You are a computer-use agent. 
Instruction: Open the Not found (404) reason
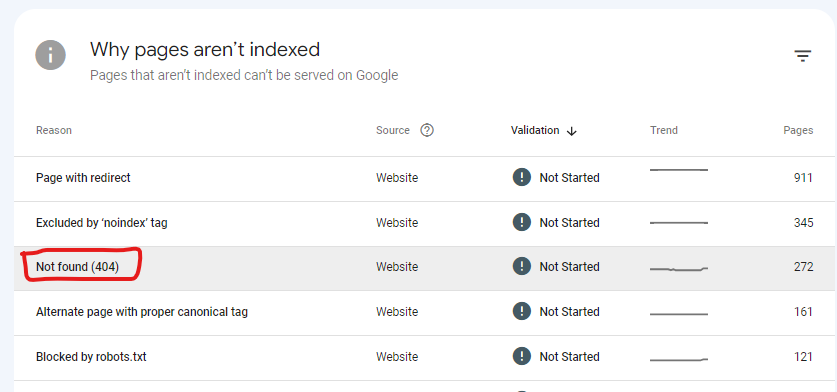pos(77,266)
